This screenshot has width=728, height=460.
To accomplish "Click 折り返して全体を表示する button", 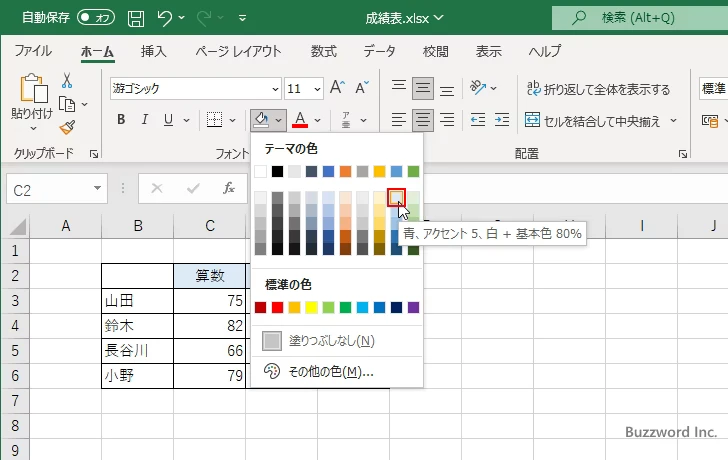I will [598, 89].
